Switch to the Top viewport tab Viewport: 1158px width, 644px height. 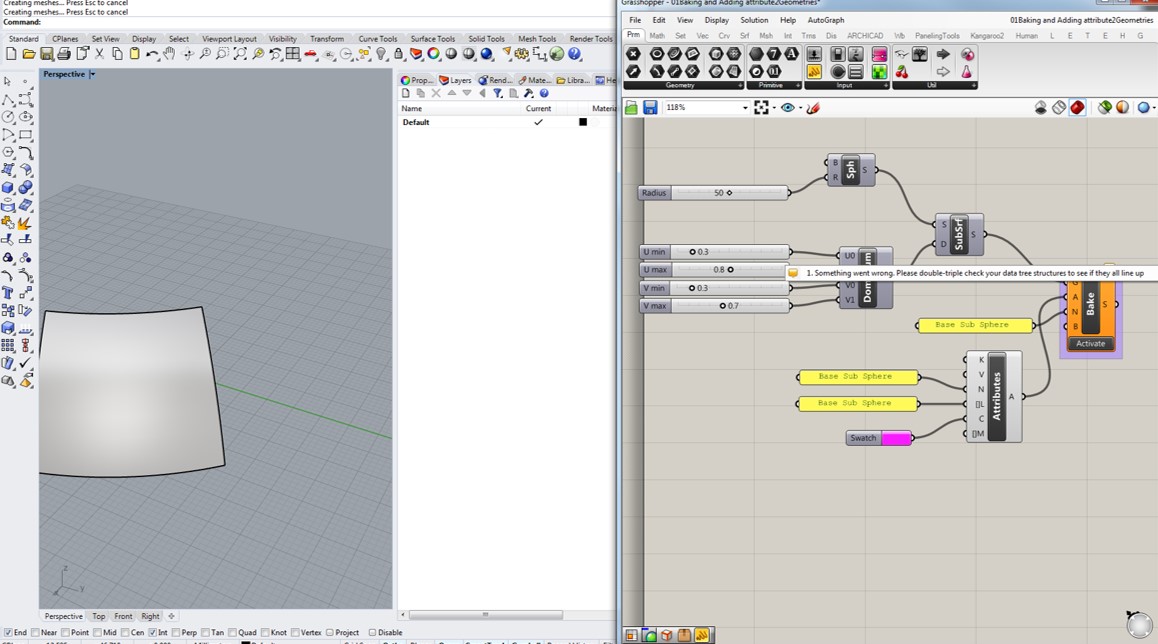pos(99,616)
